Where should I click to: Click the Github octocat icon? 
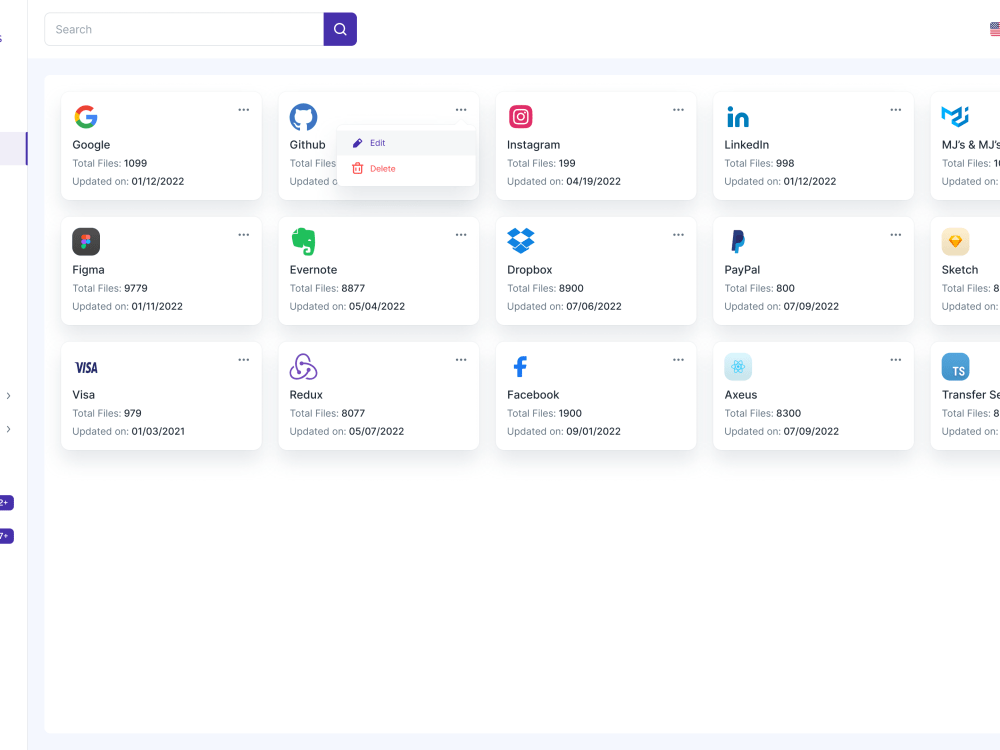click(x=304, y=117)
